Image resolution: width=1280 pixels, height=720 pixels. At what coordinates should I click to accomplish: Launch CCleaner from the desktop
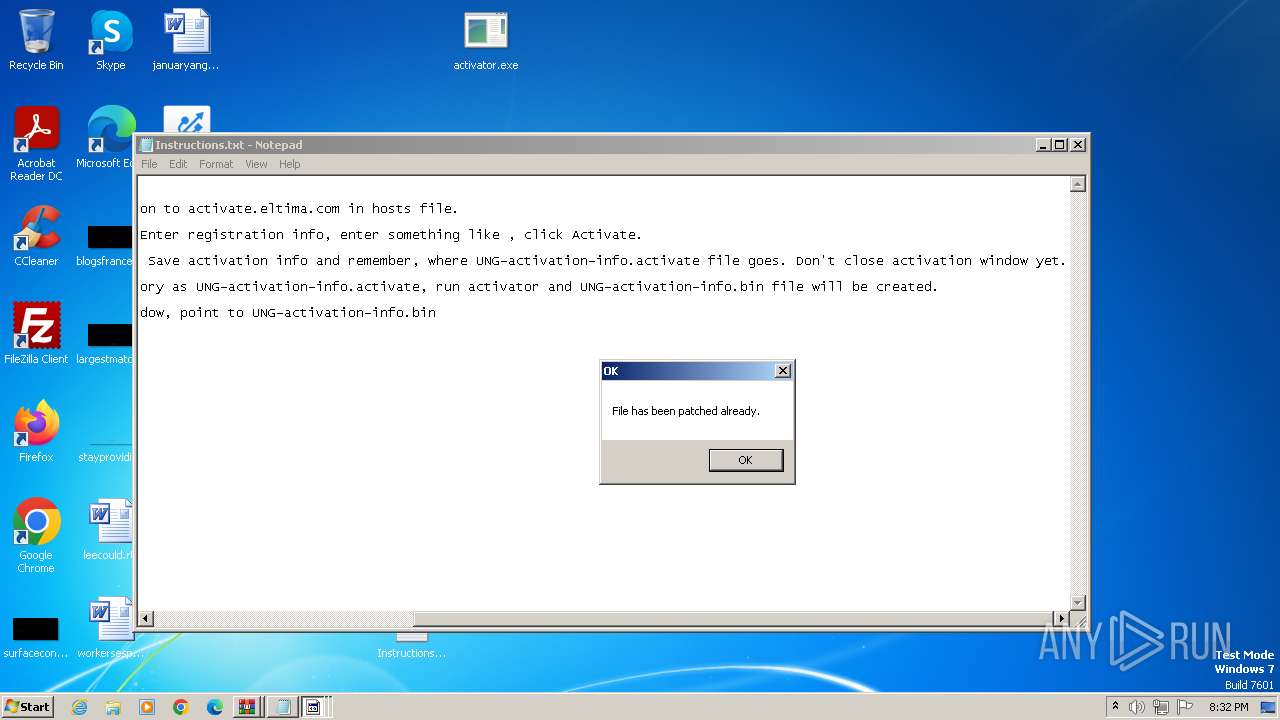tap(36, 236)
